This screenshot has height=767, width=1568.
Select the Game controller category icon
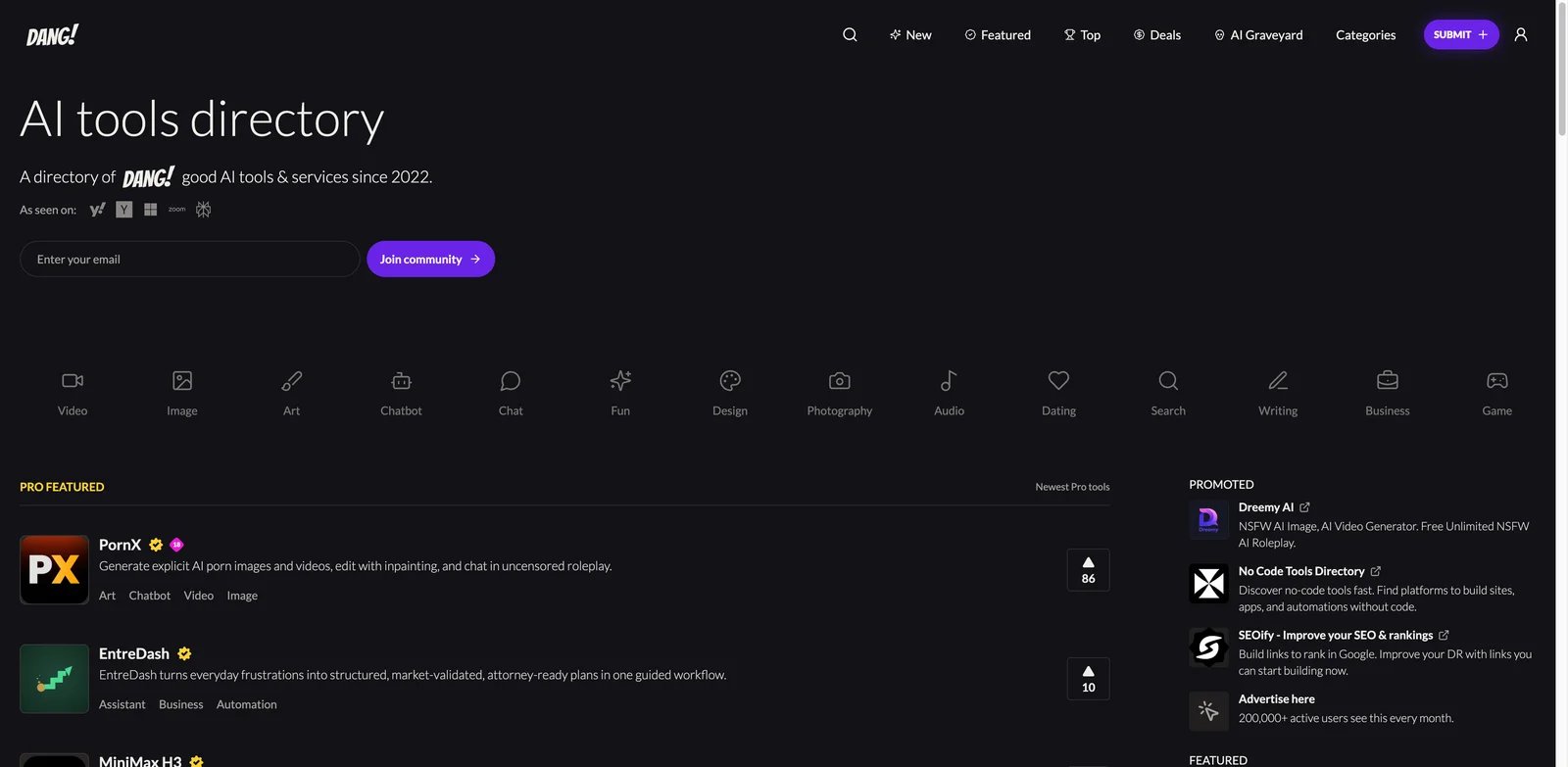[1497, 380]
